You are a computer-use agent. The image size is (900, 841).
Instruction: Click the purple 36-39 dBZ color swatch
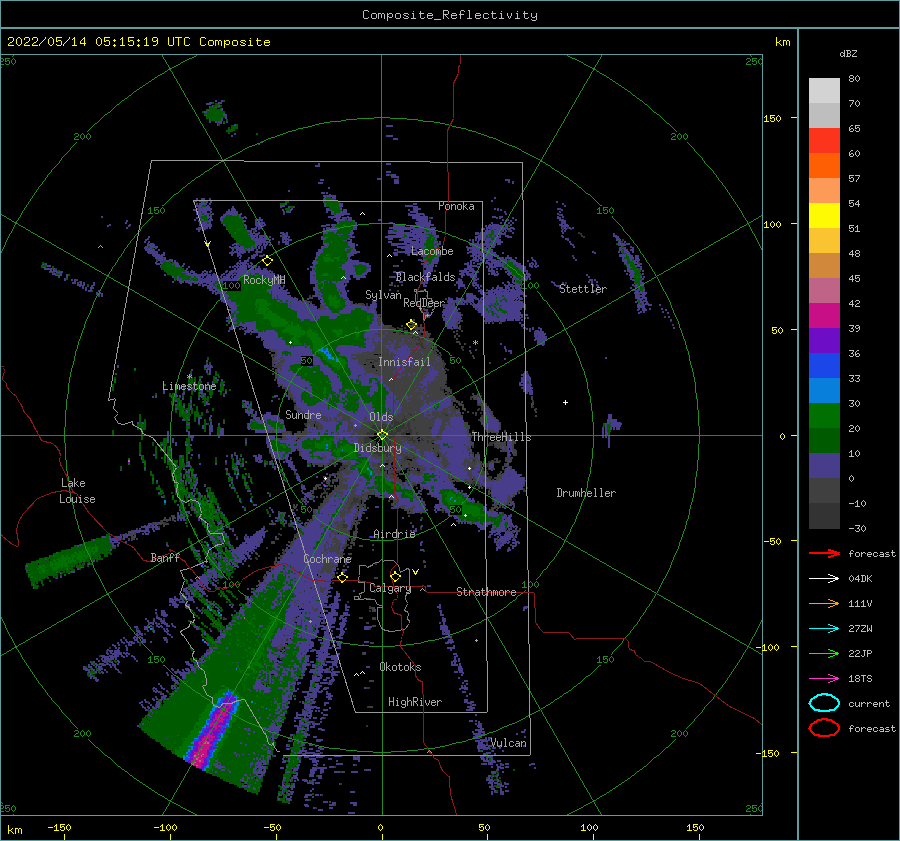tap(824, 340)
